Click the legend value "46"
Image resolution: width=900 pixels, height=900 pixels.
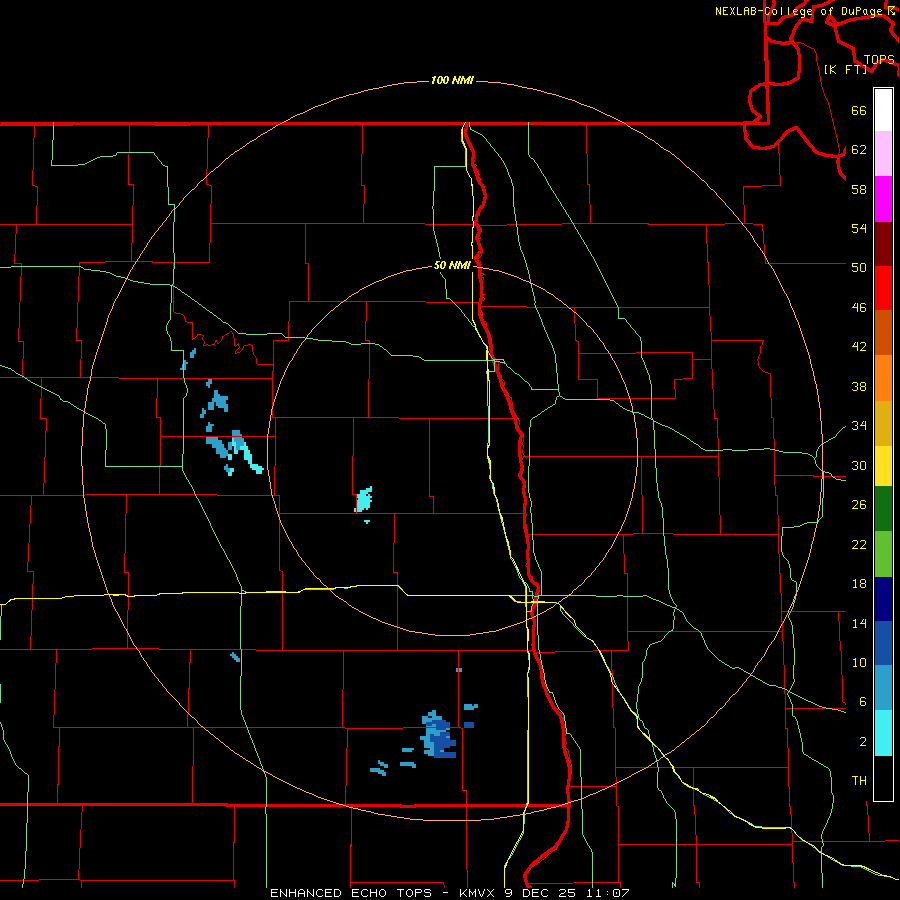859,308
